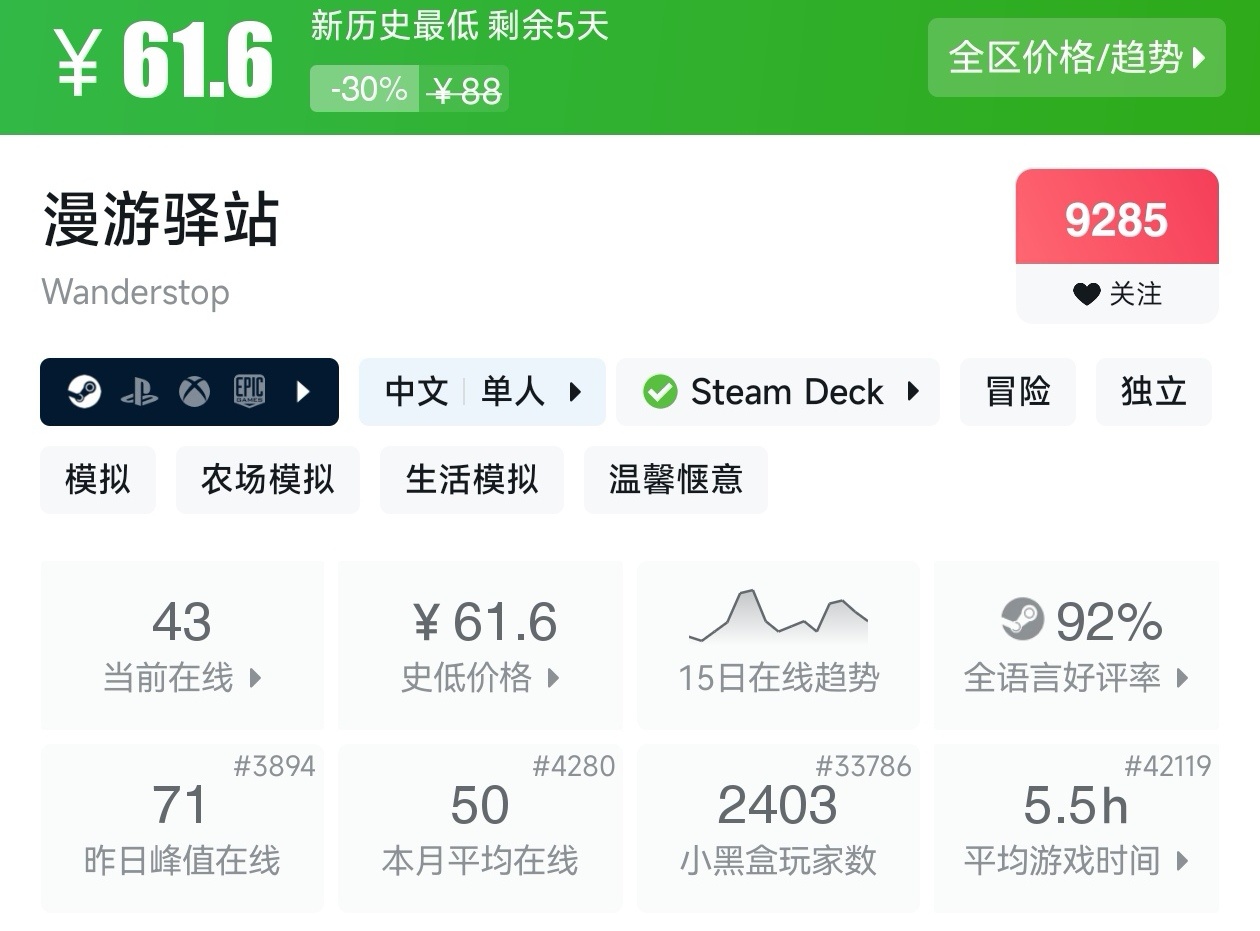Image resolution: width=1260 pixels, height=931 pixels.
Task: Open 当前在线 player count details
Action: (x=182, y=645)
